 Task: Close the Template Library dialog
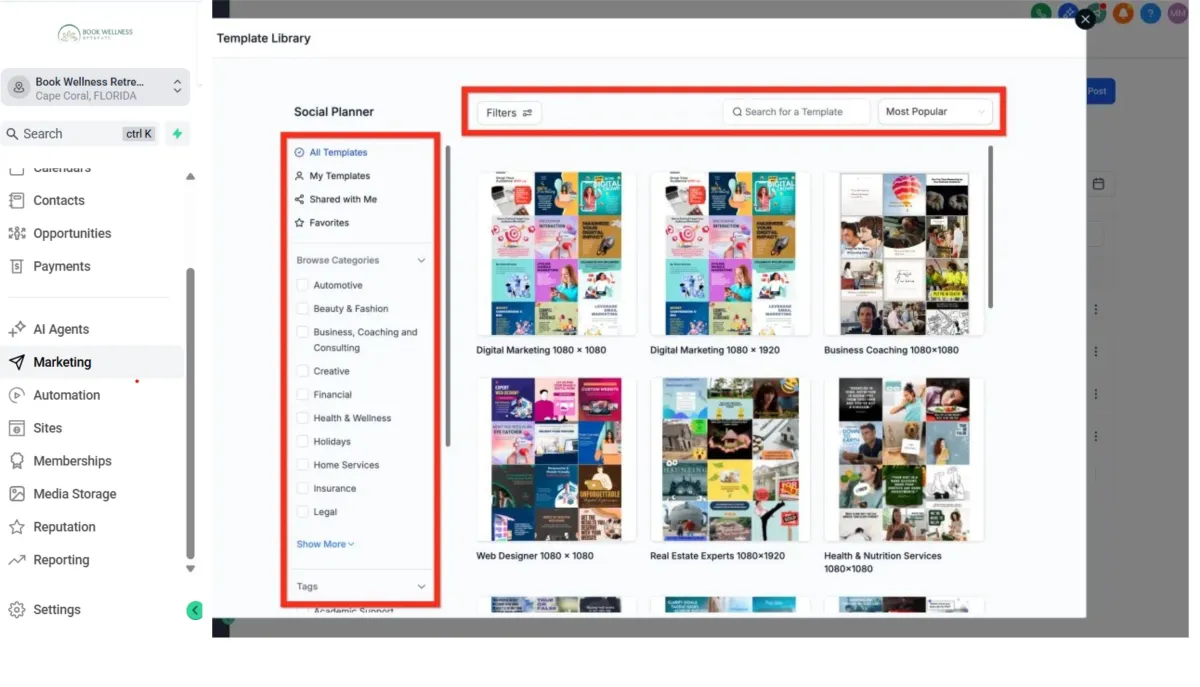click(1085, 19)
